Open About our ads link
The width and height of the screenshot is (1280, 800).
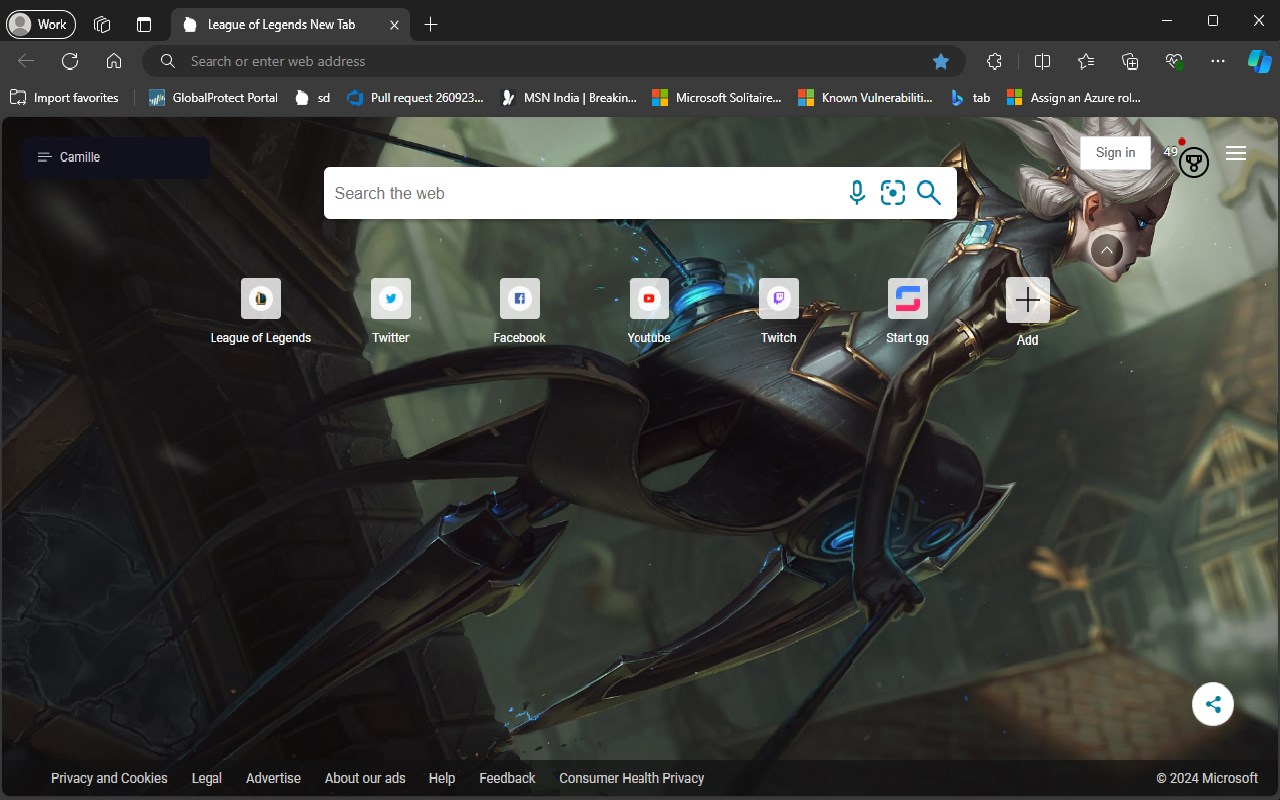[365, 778]
